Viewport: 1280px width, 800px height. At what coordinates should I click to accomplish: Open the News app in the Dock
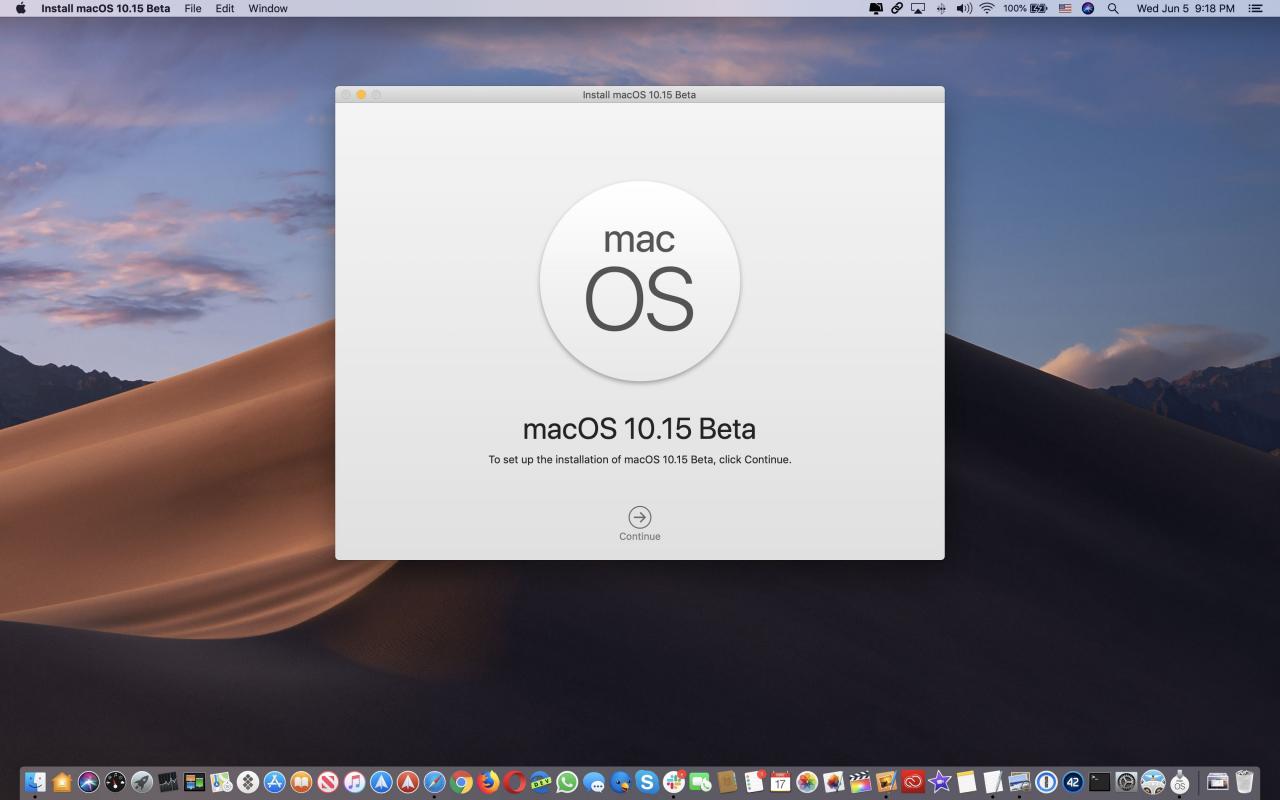pos(328,782)
